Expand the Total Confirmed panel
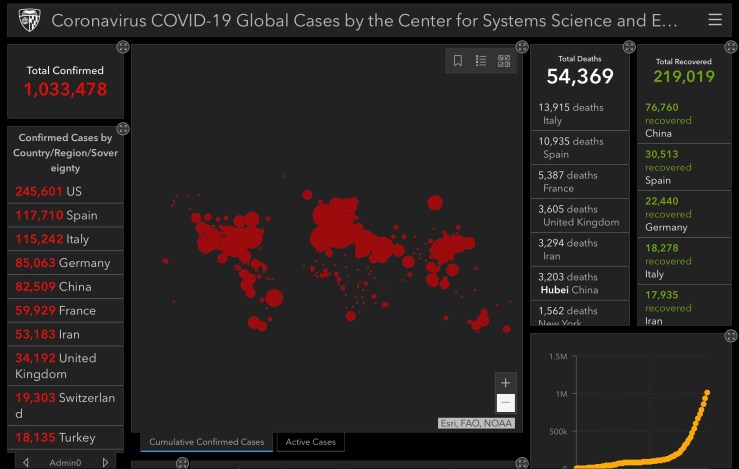739x469 pixels. pyautogui.click(x=122, y=47)
